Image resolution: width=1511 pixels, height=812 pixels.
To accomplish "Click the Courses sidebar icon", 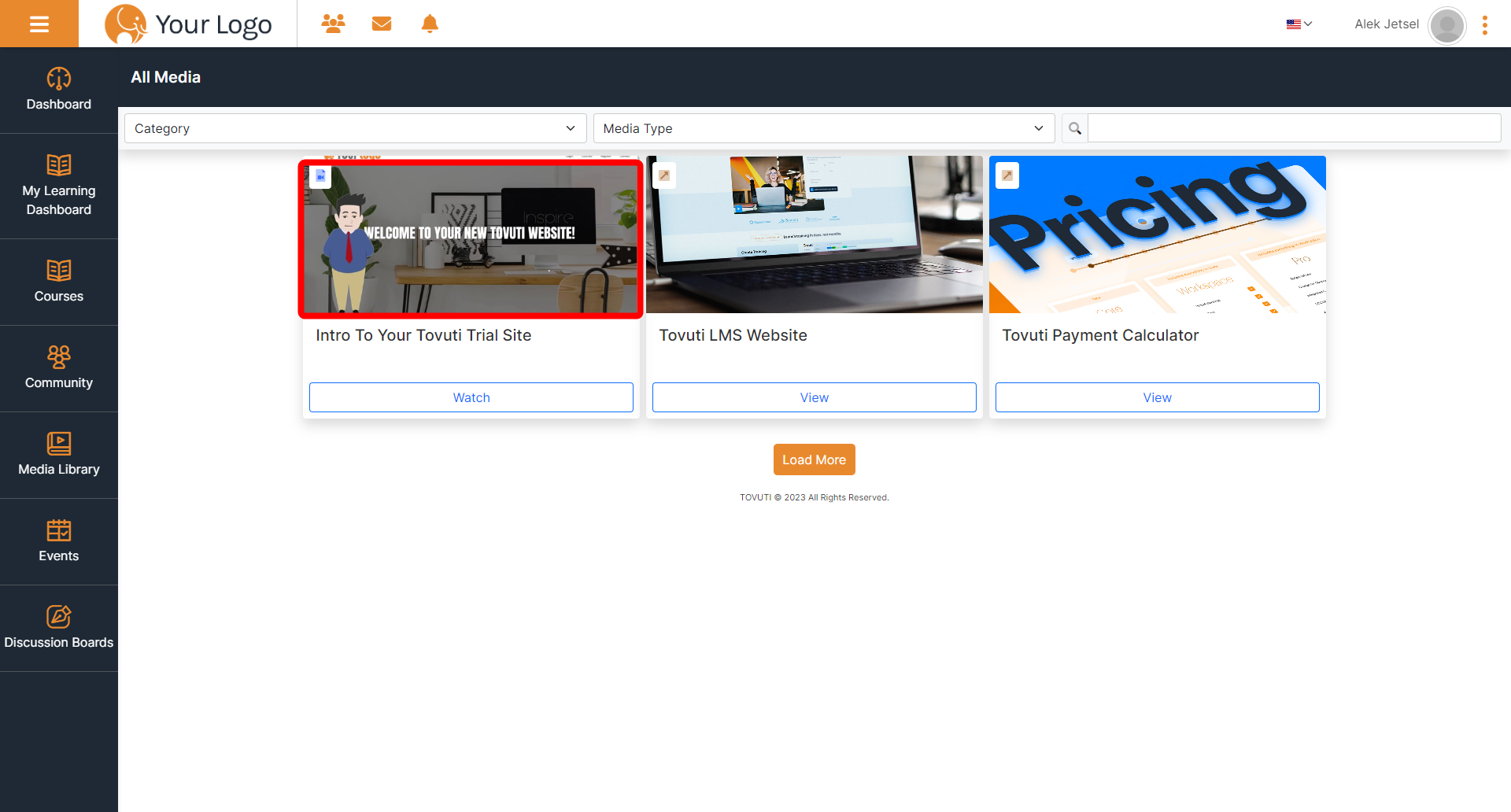I will point(59,271).
